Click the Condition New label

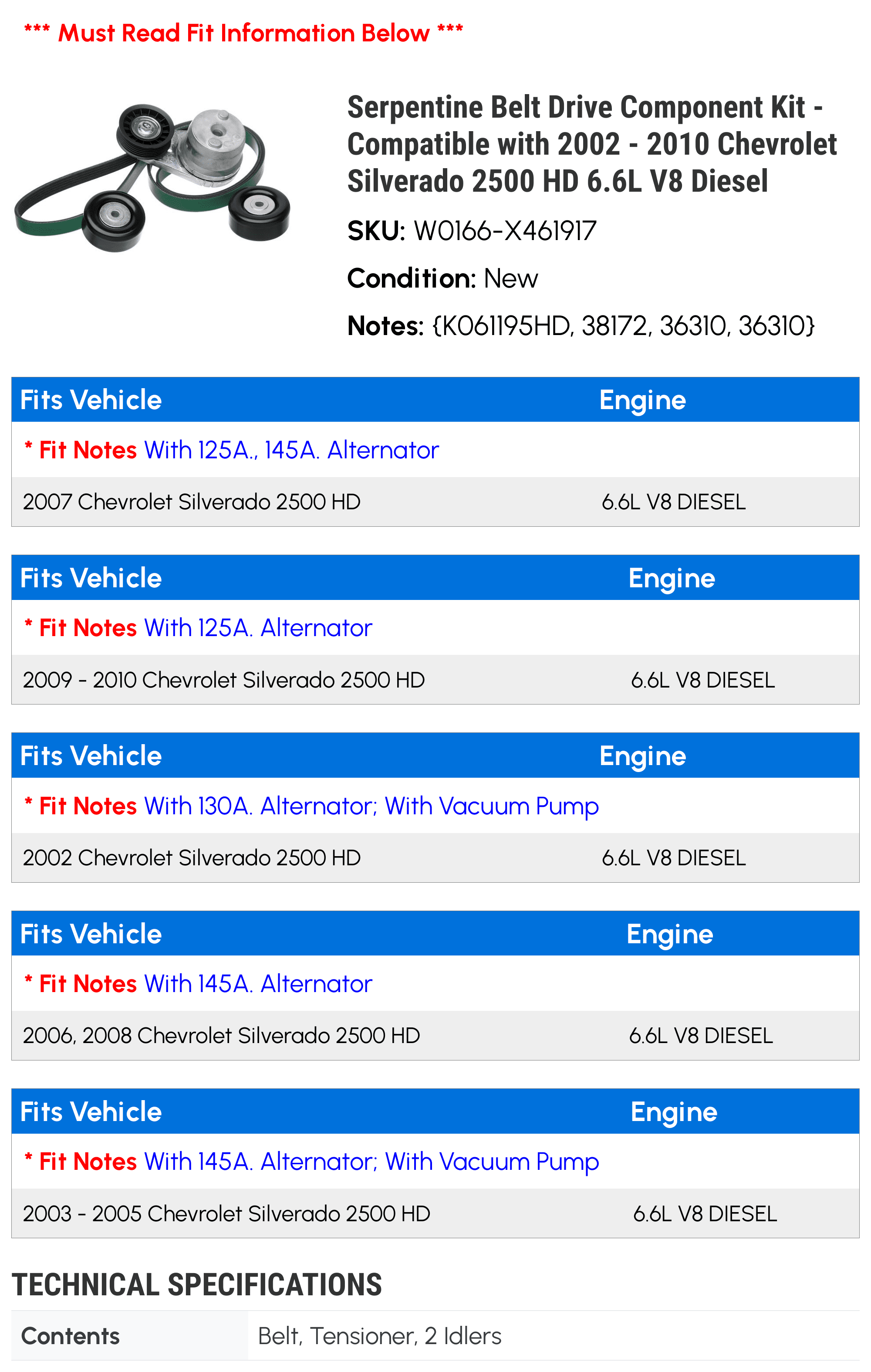pyautogui.click(x=442, y=278)
